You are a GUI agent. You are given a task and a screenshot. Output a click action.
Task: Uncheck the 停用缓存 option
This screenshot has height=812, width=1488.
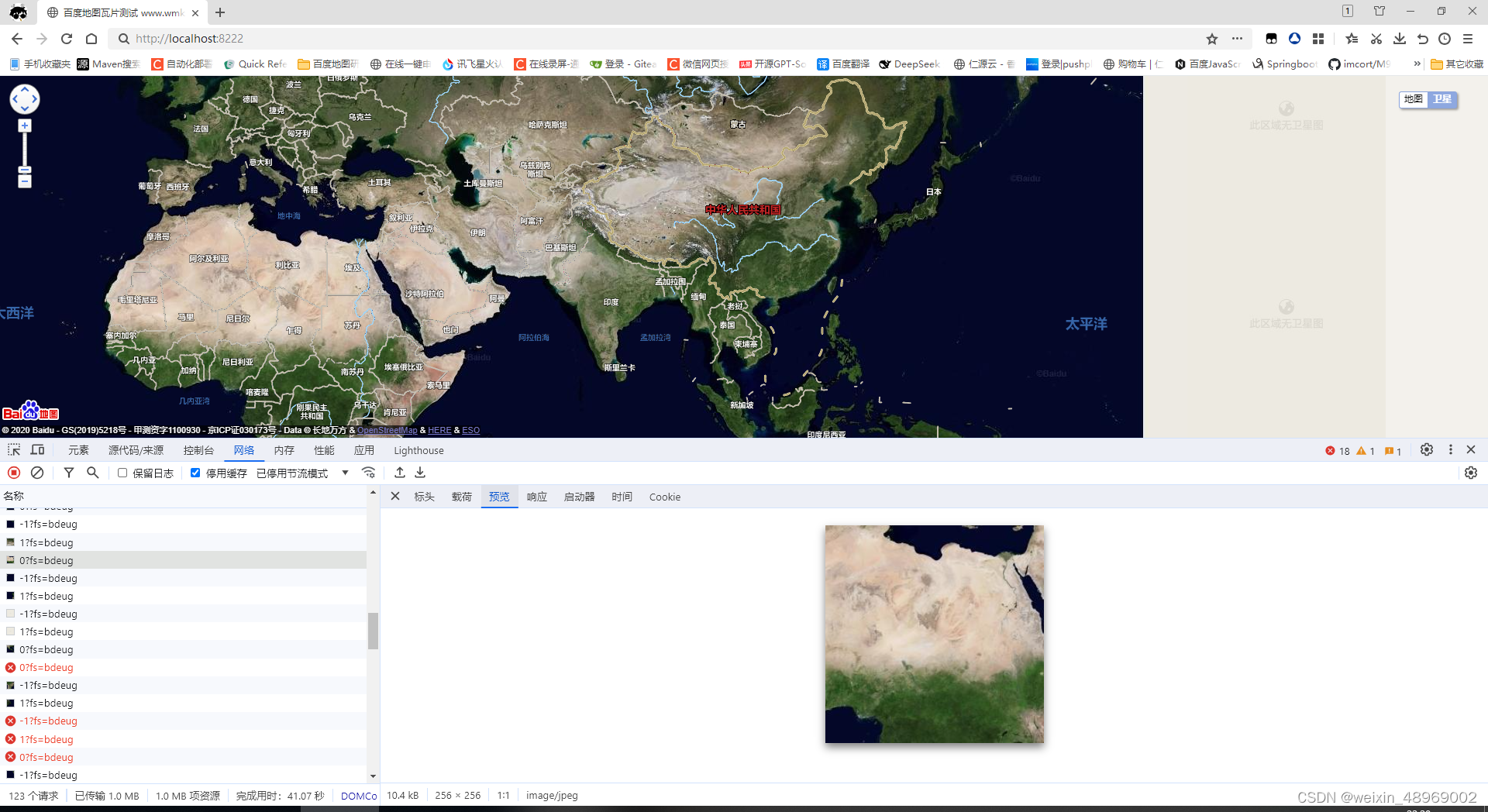195,473
